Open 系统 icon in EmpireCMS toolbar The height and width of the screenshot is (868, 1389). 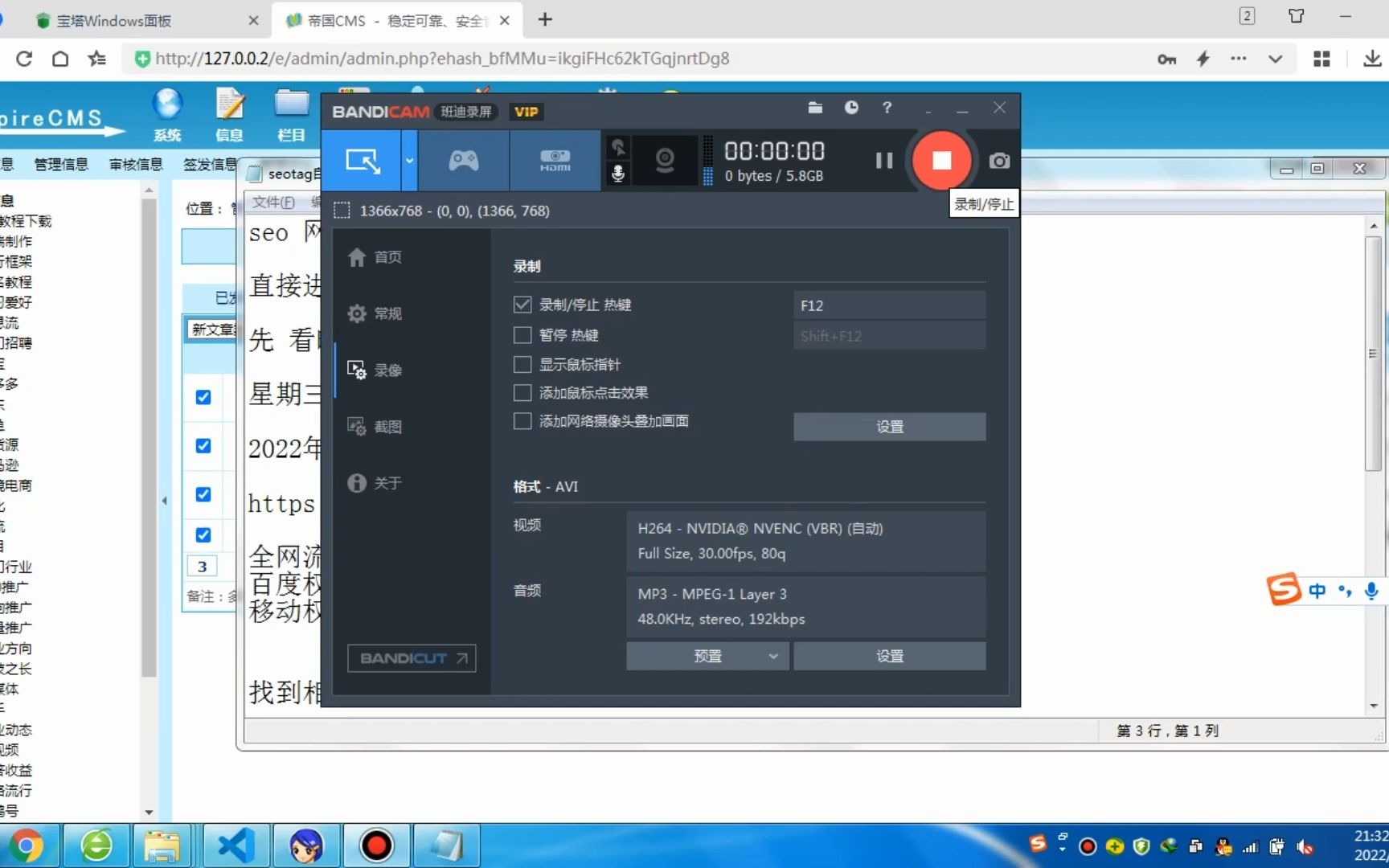coord(167,114)
